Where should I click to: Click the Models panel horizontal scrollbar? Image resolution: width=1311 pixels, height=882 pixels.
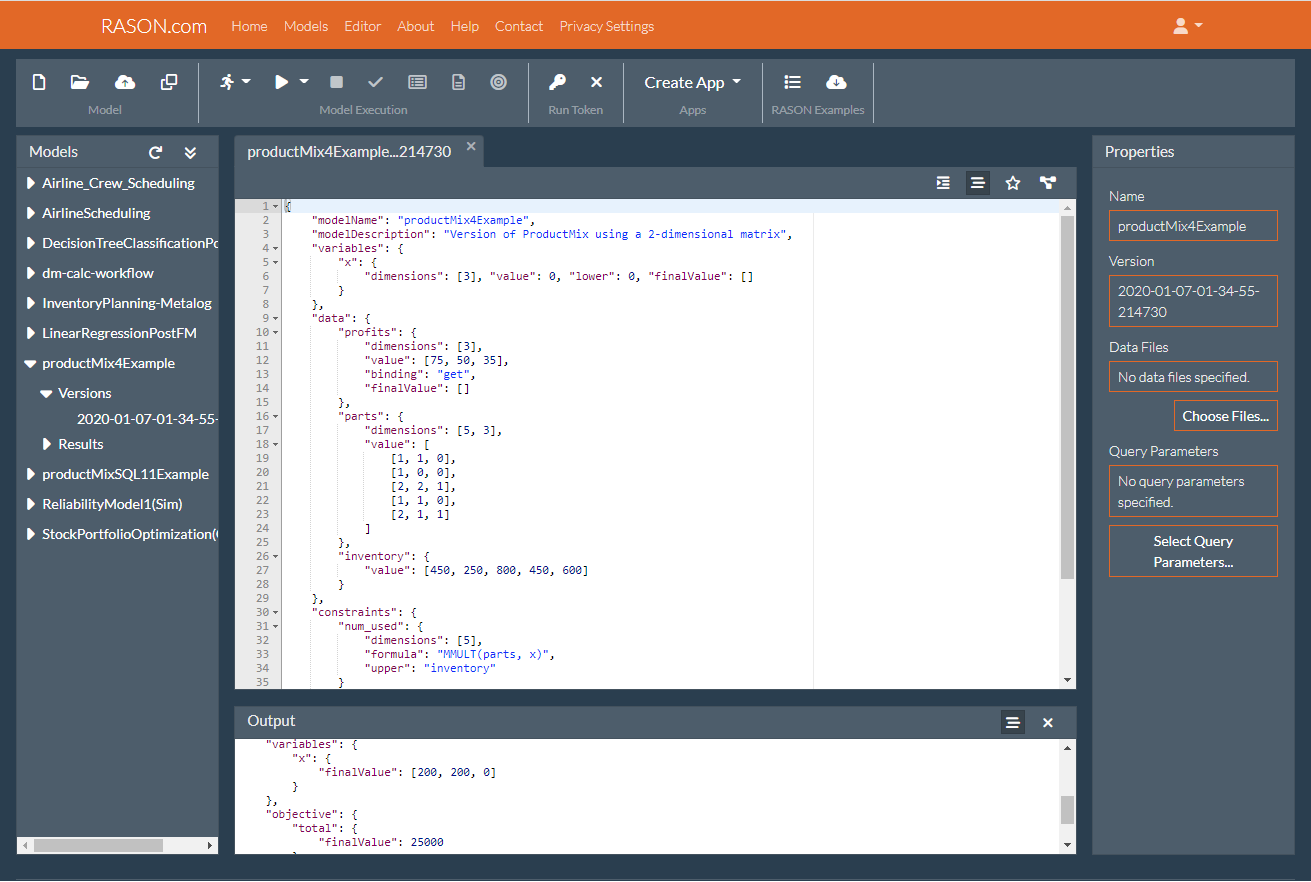tap(100, 845)
